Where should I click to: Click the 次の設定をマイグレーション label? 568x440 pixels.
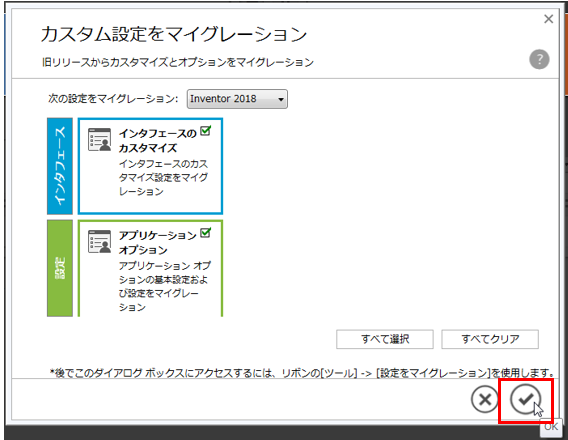coord(113,99)
